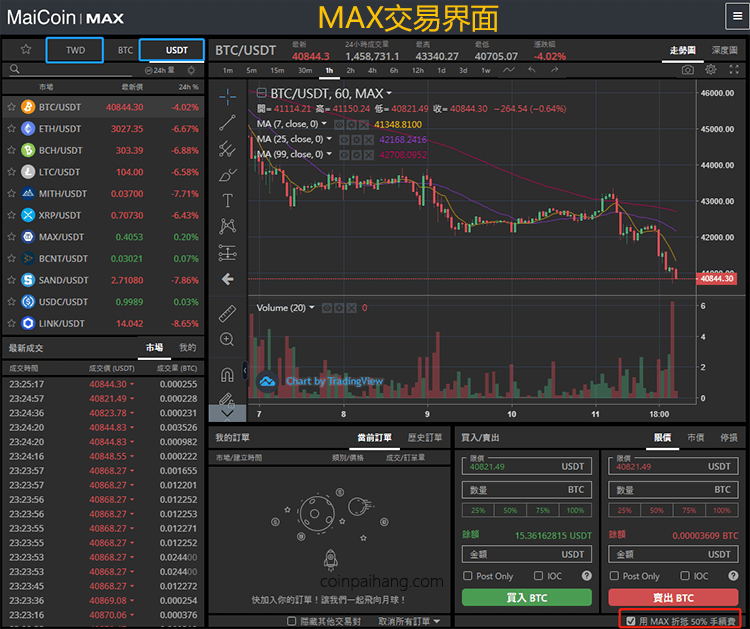Image resolution: width=750 pixels, height=629 pixels.
Task: Set sell amount to 100%
Action: click(x=721, y=510)
